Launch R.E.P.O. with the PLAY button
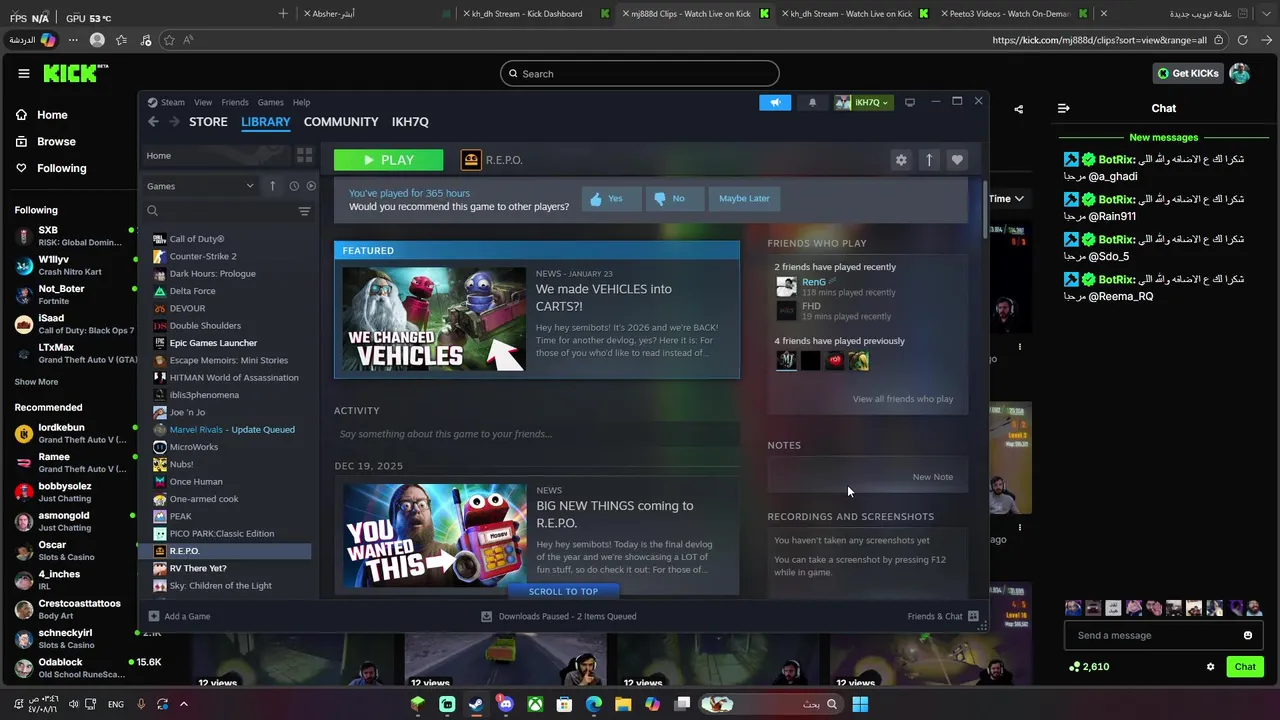The width and height of the screenshot is (1280, 720). (388, 160)
